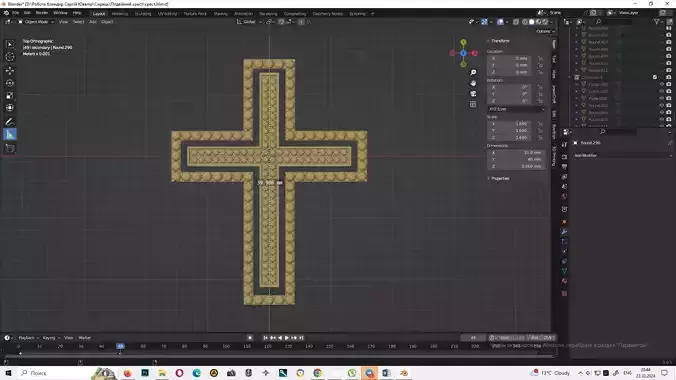Open the Render properties tab icon
This screenshot has height=380, width=676.
[564, 157]
